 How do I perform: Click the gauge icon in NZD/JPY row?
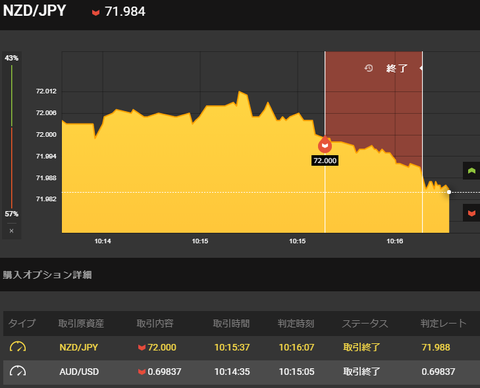[18, 347]
